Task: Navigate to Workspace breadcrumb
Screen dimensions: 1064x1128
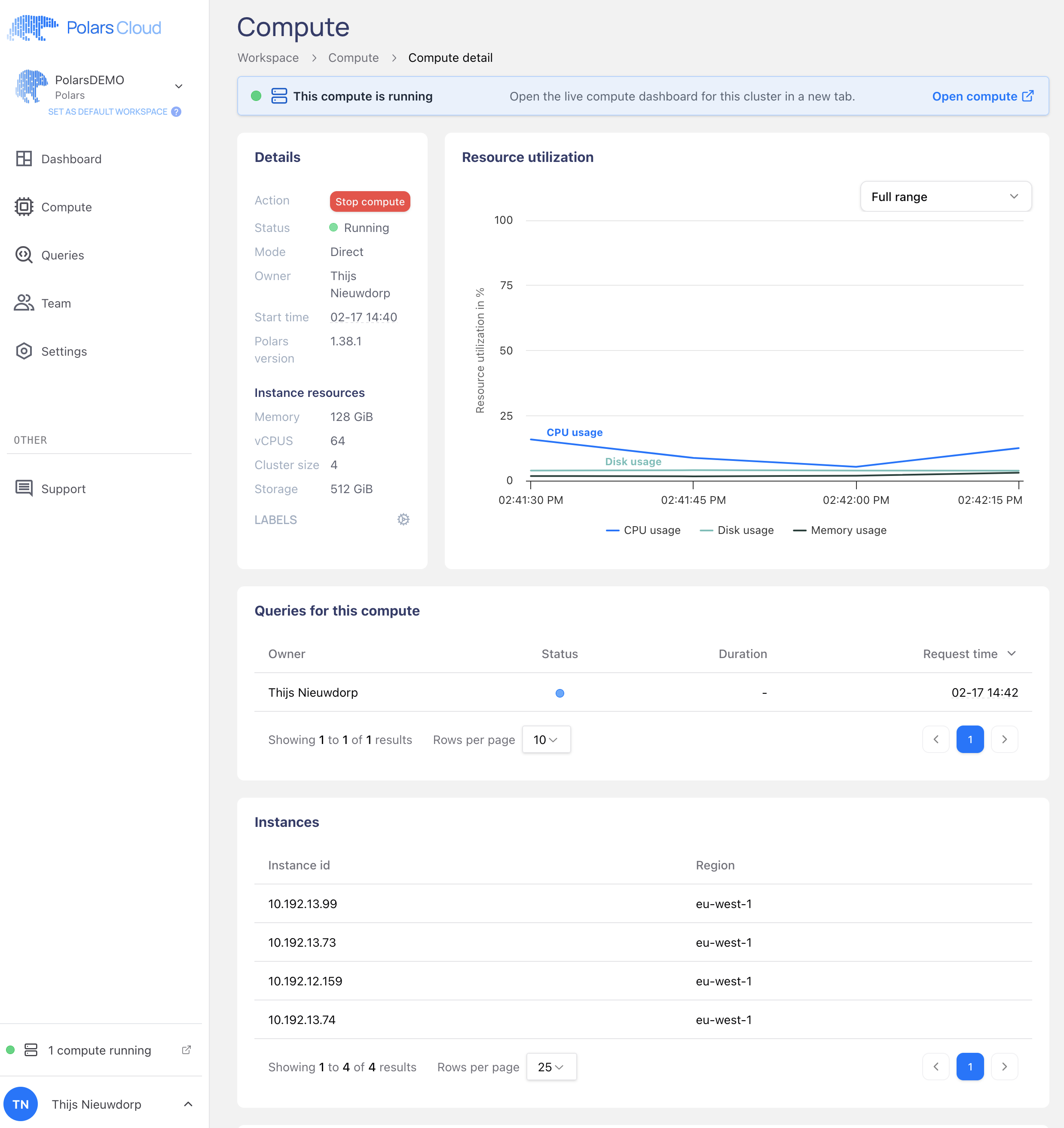Action: coord(268,57)
